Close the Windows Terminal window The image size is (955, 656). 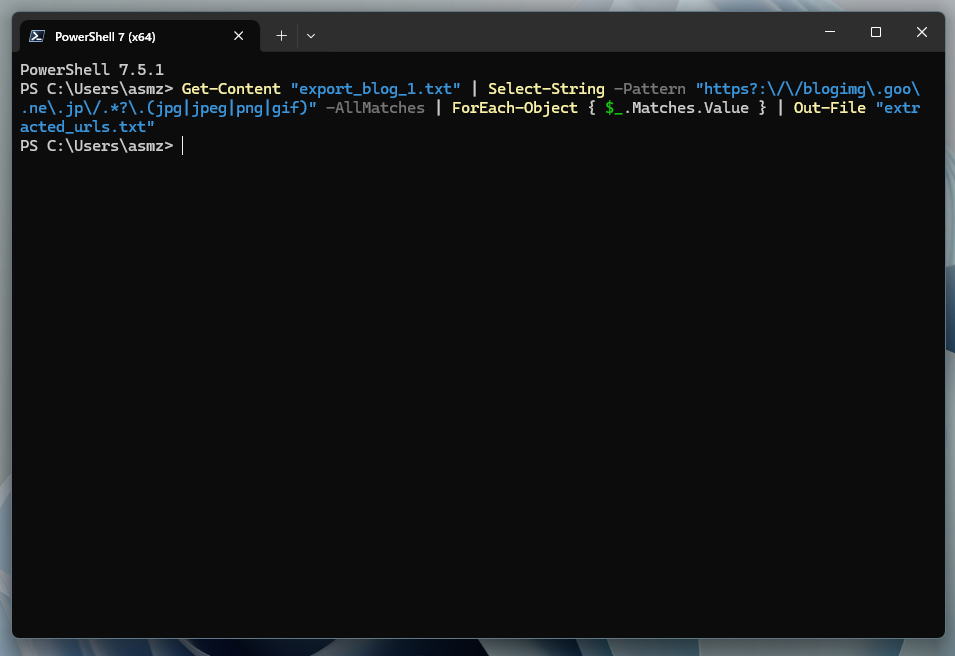[x=921, y=32]
